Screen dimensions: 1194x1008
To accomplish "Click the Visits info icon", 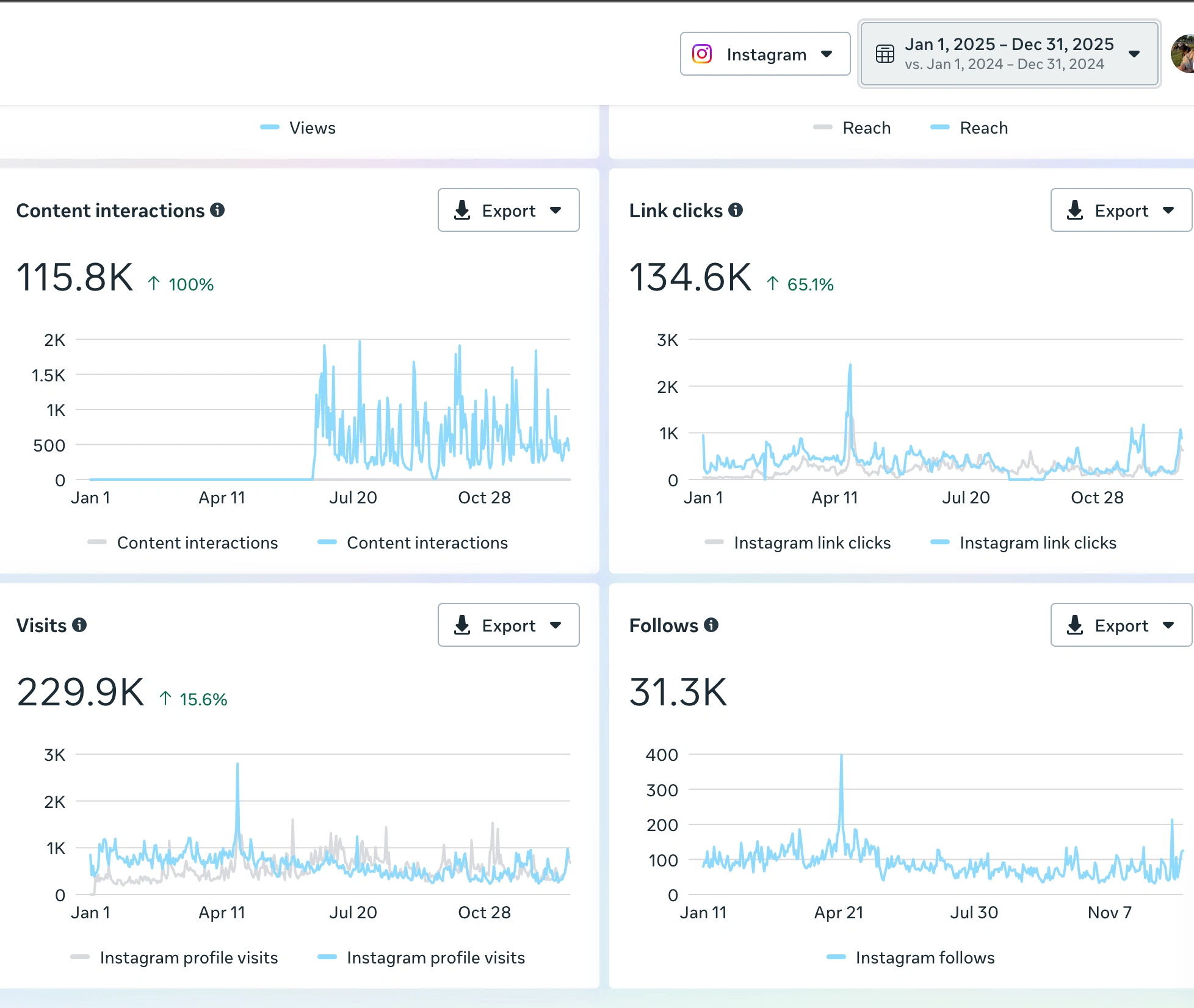I will (79, 625).
